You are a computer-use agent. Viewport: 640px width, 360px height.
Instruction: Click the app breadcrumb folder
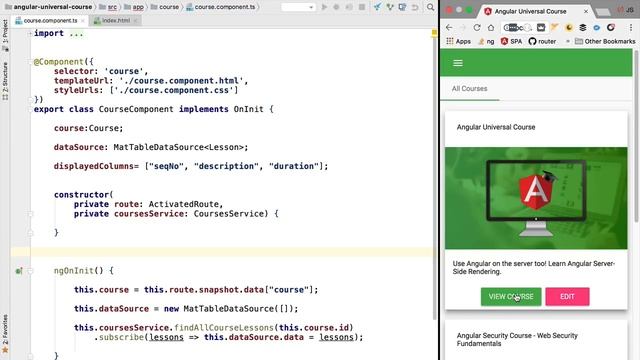pyautogui.click(x=134, y=7)
